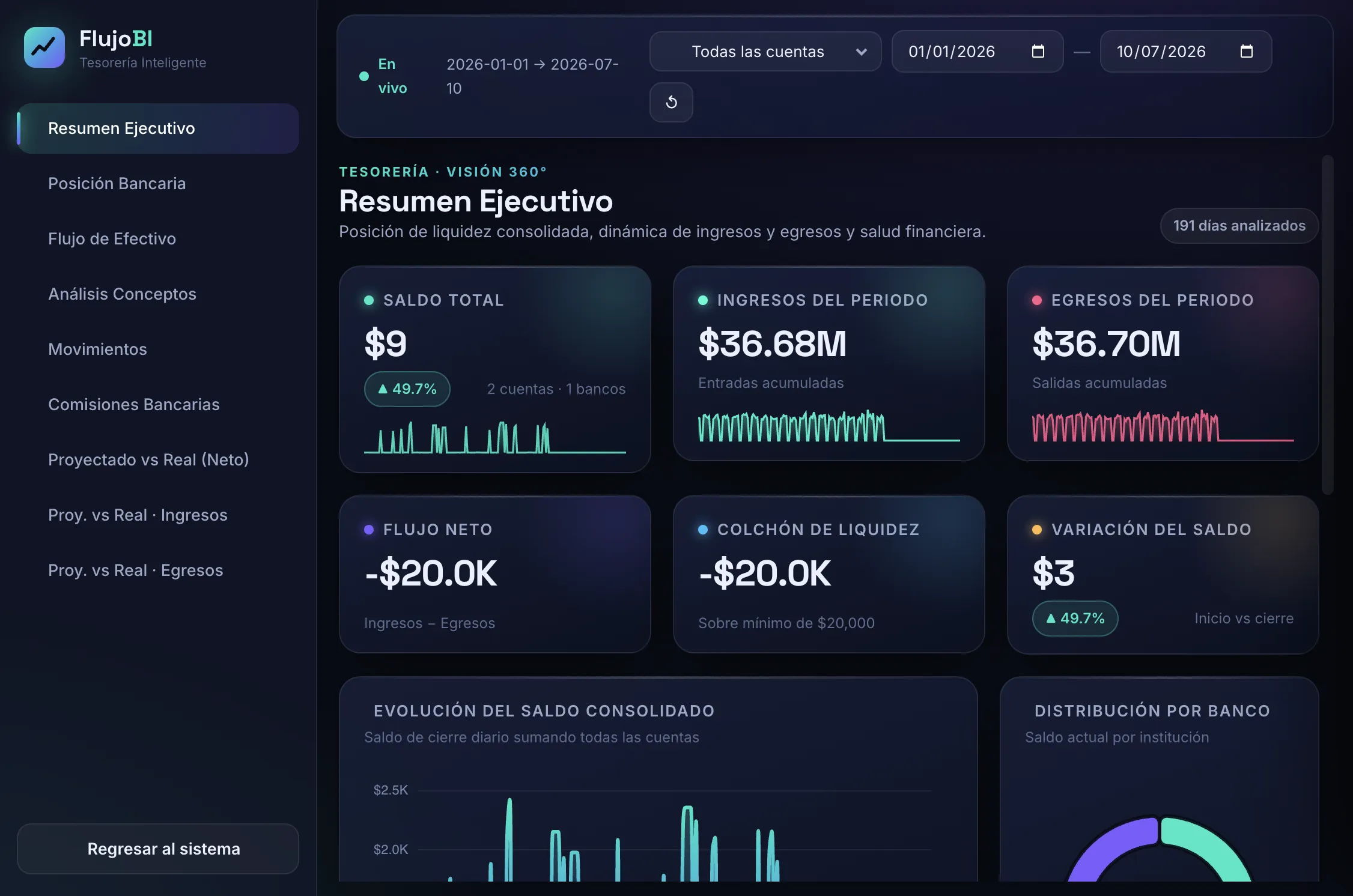The height and width of the screenshot is (896, 1353).
Task: Click Salidas acumuladas label
Action: pyautogui.click(x=1099, y=383)
